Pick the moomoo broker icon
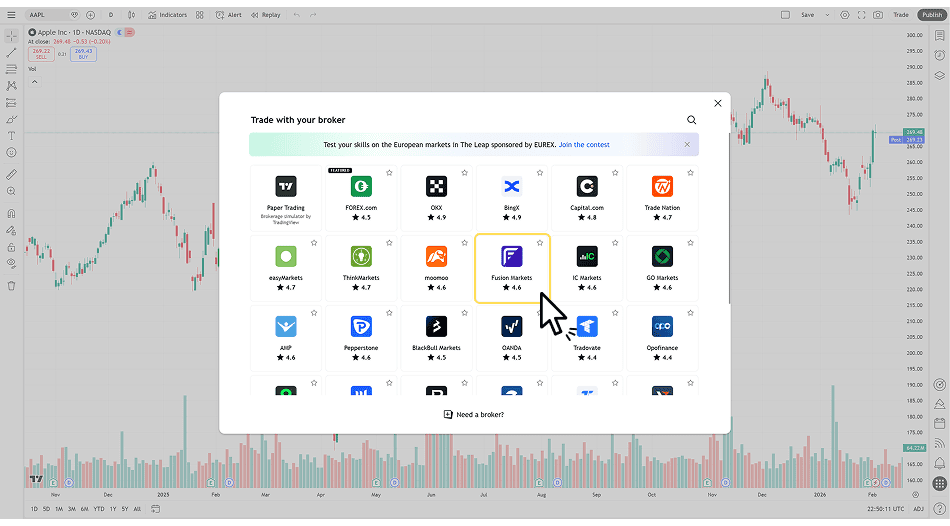This screenshot has width=950, height=526. (436, 257)
